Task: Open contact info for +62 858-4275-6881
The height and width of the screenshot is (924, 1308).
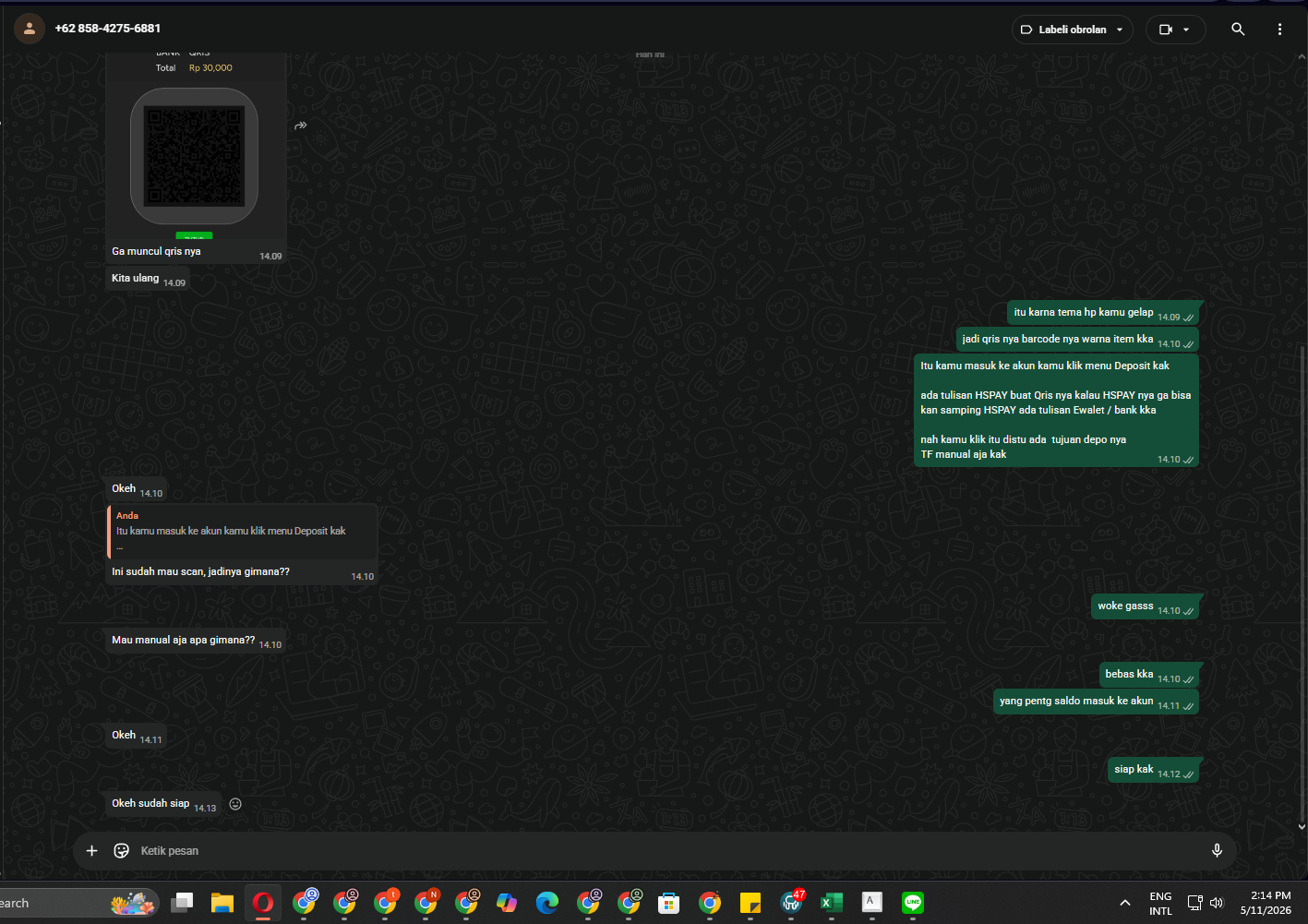Action: (107, 29)
